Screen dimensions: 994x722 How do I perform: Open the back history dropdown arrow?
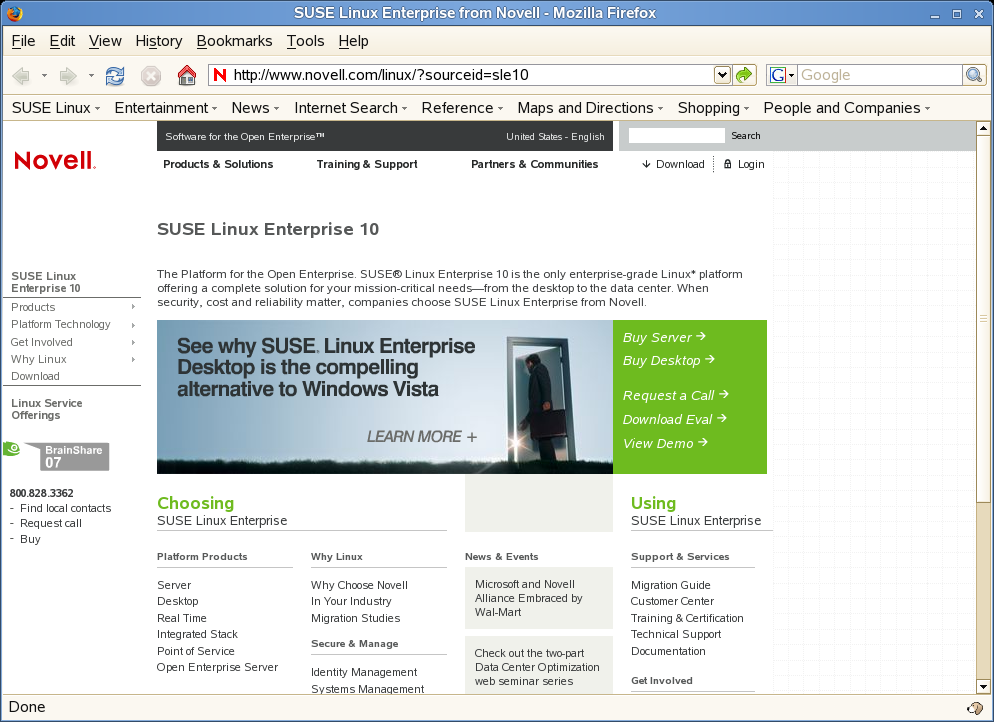click(x=44, y=76)
